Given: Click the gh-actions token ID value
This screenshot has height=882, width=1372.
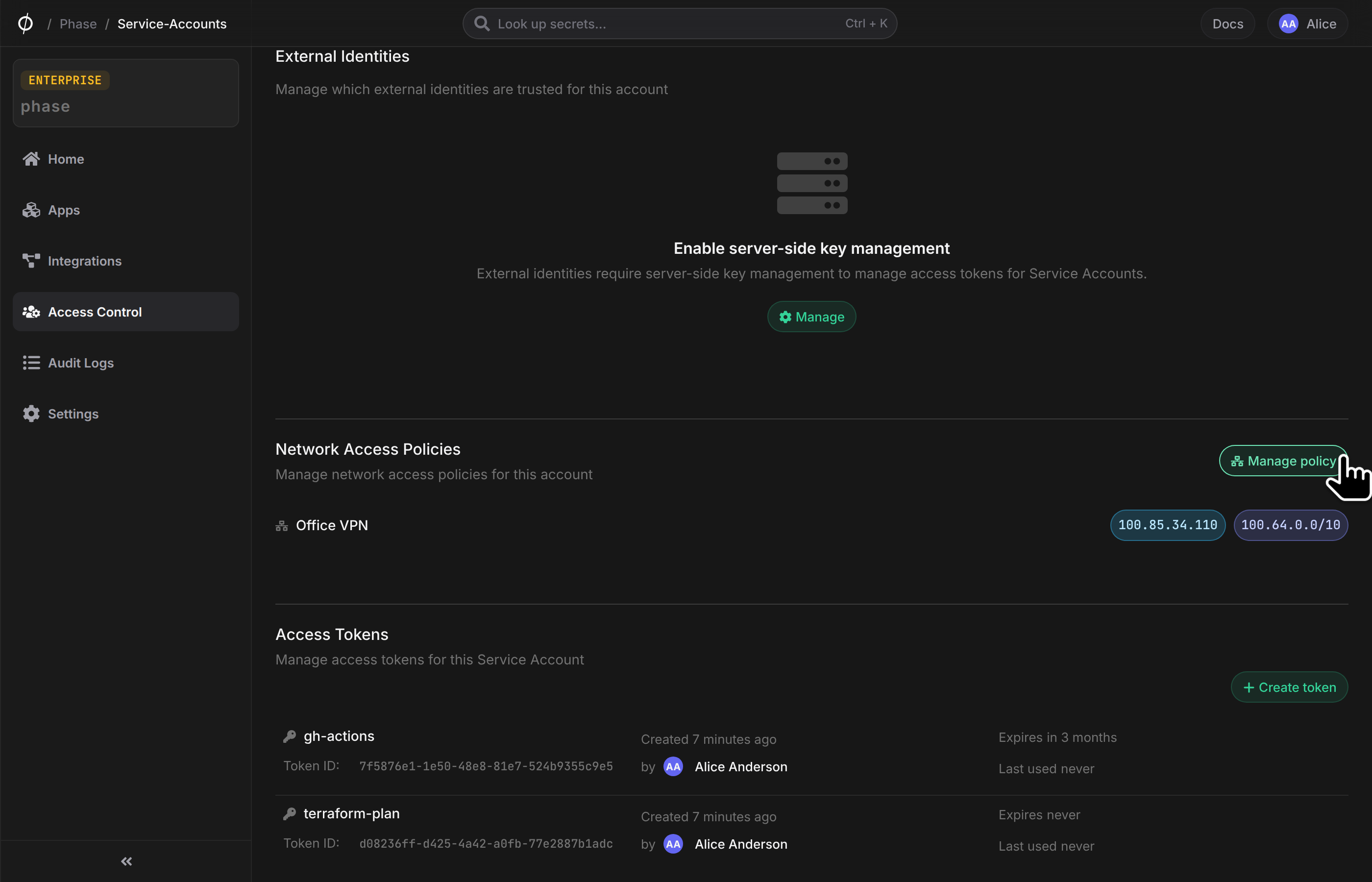Looking at the screenshot, I should click(x=486, y=766).
